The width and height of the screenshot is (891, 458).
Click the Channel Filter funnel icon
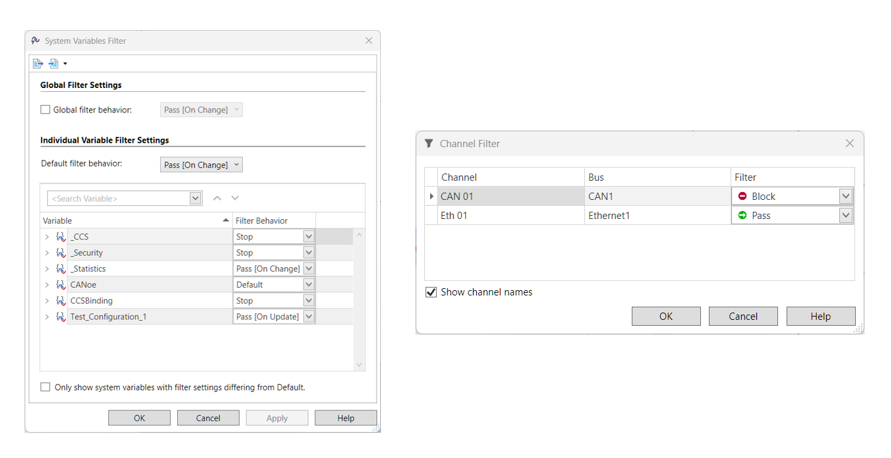click(429, 144)
